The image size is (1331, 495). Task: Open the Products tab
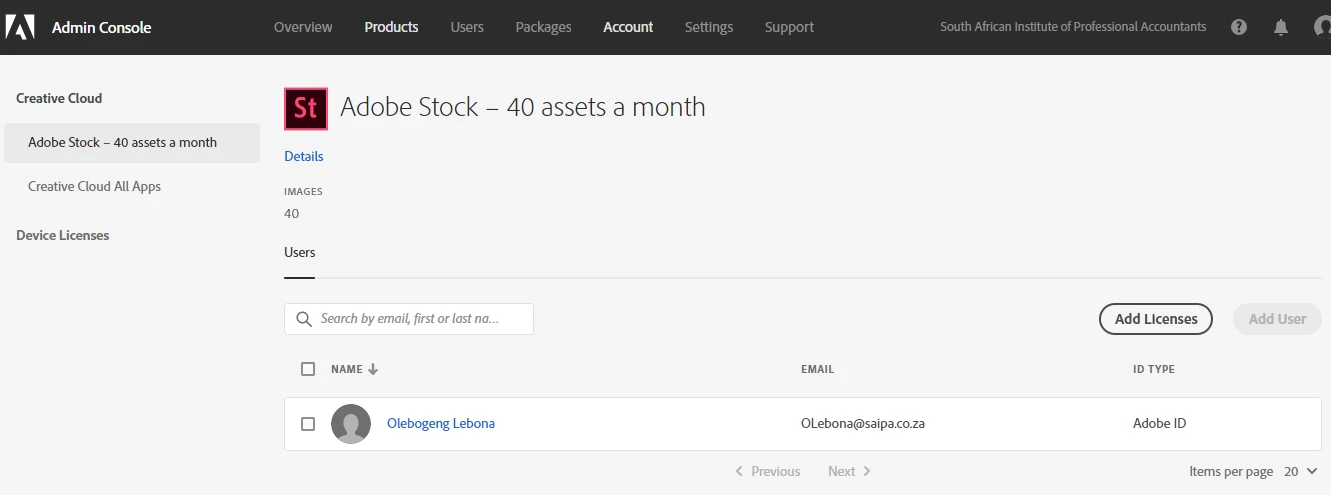[x=391, y=27]
